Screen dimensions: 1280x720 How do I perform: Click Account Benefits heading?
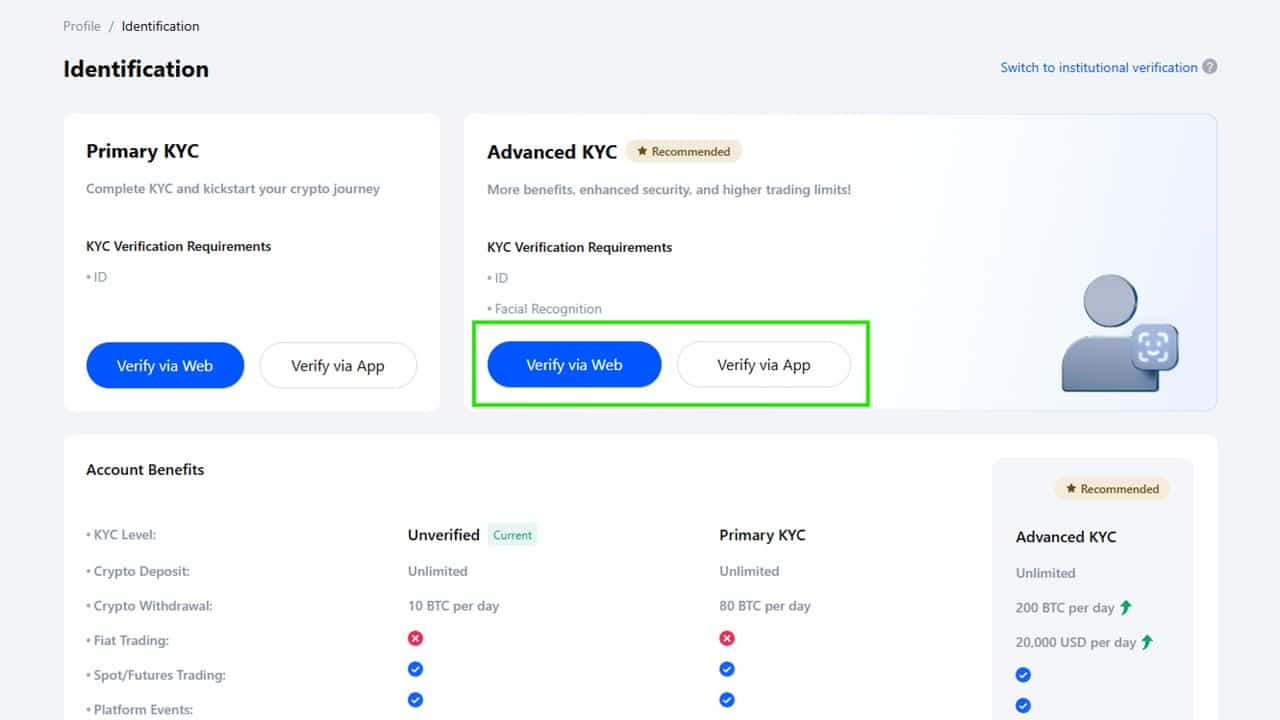click(145, 469)
